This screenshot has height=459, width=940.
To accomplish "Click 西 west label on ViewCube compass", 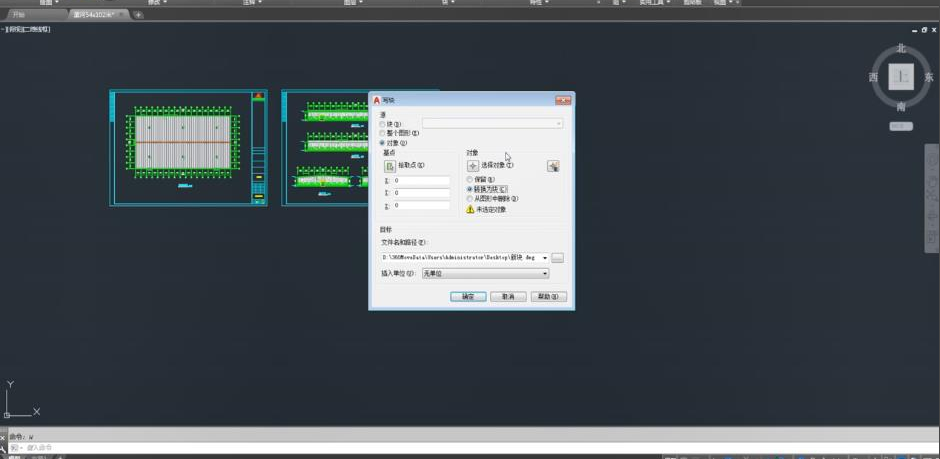I will point(873,77).
